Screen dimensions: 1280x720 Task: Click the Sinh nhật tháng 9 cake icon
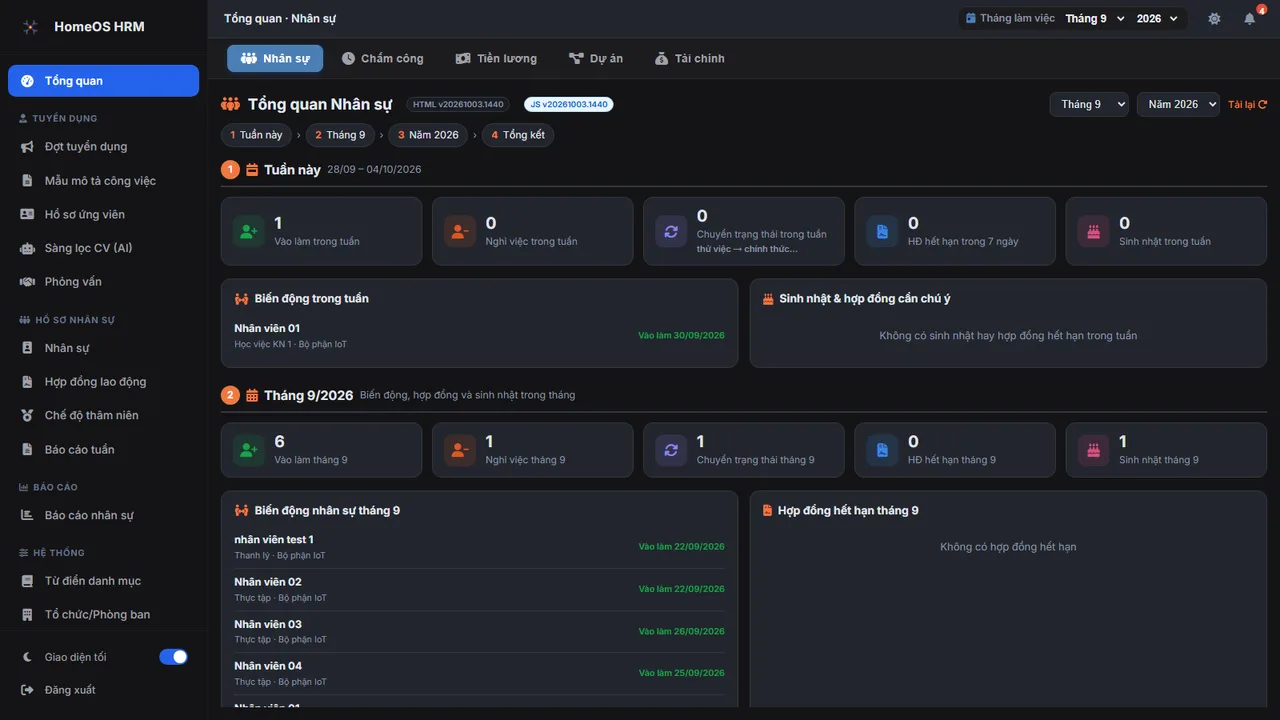point(1093,450)
